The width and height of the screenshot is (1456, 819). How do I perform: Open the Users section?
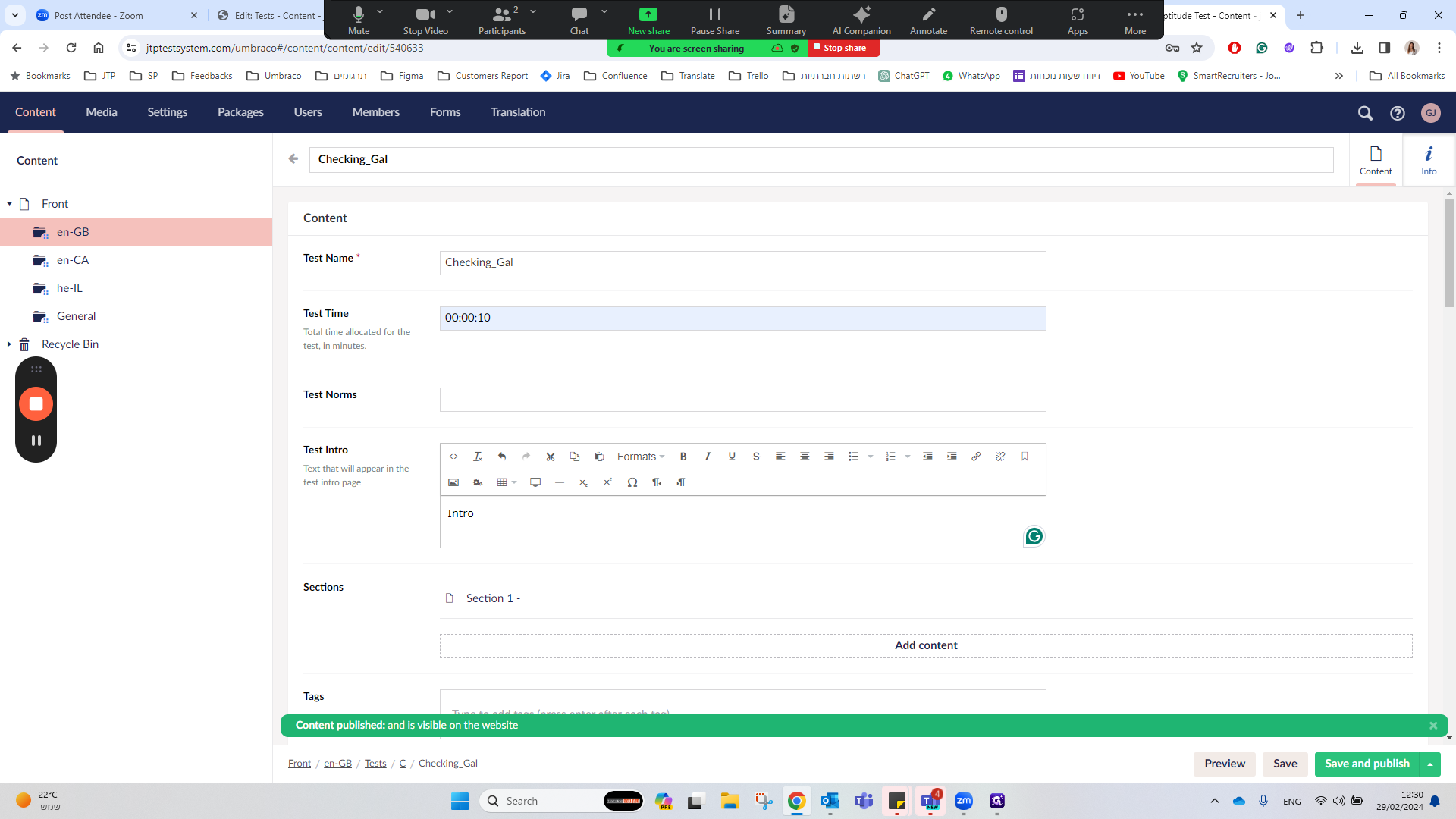[x=308, y=112]
